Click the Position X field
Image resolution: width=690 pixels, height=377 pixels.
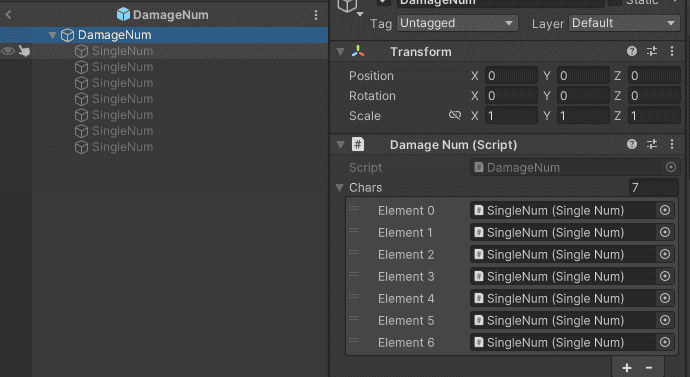(x=511, y=76)
